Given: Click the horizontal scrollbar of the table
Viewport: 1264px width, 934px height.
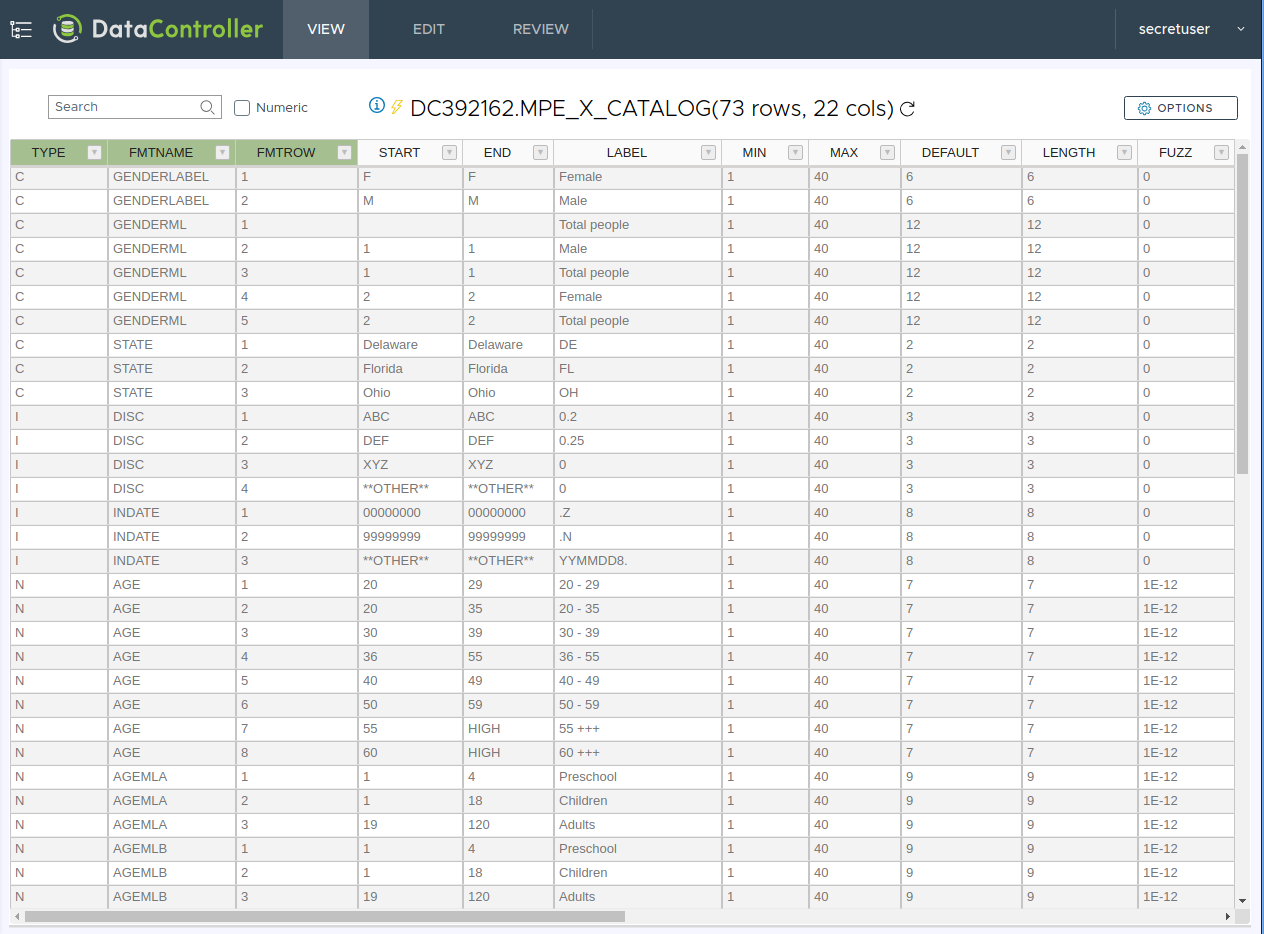Looking at the screenshot, I should click(x=324, y=916).
